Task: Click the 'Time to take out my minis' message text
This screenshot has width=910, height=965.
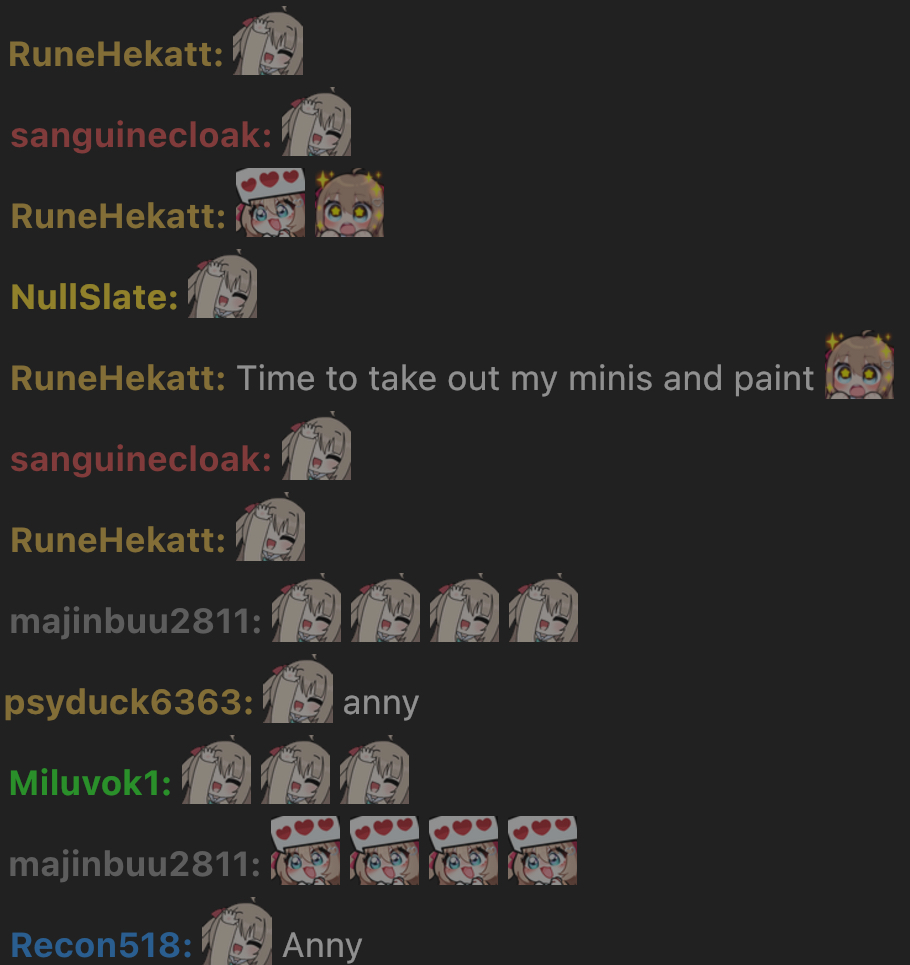Action: pos(525,378)
